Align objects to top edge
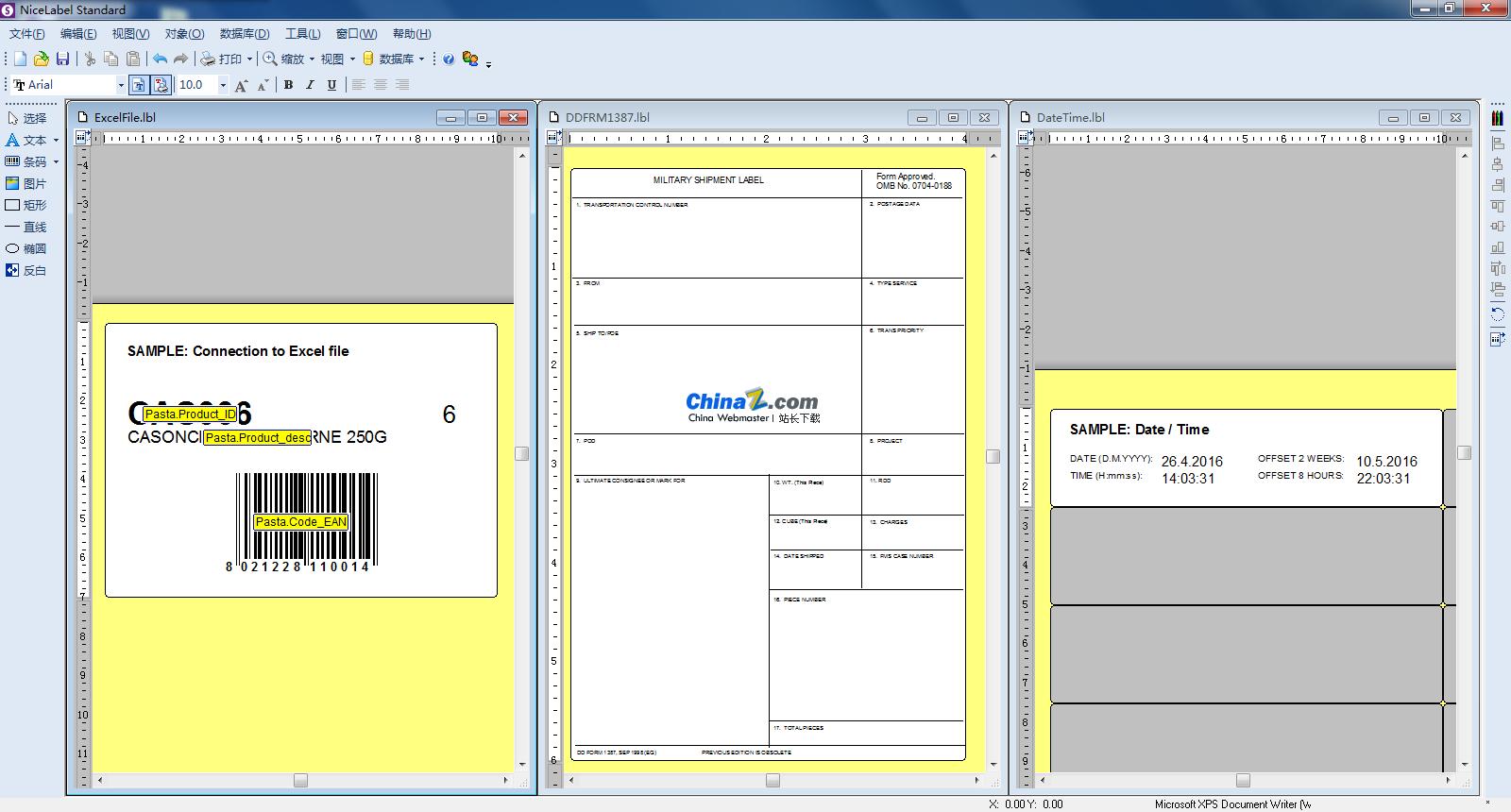This screenshot has width=1511, height=812. (1497, 206)
